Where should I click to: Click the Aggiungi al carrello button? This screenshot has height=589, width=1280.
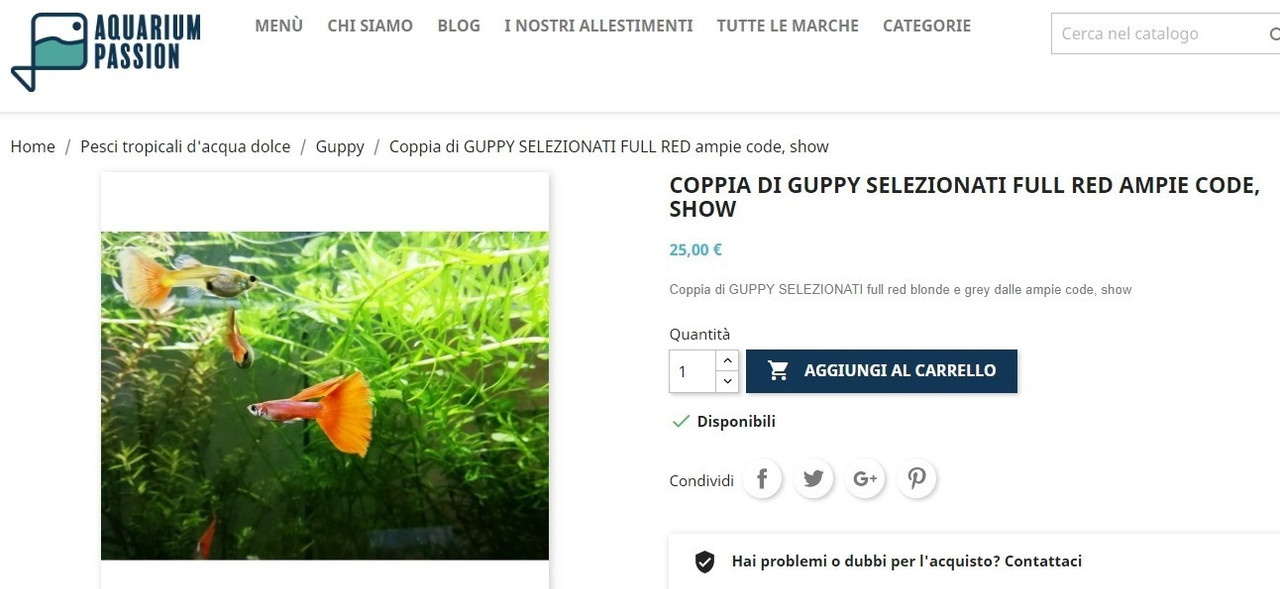click(881, 371)
